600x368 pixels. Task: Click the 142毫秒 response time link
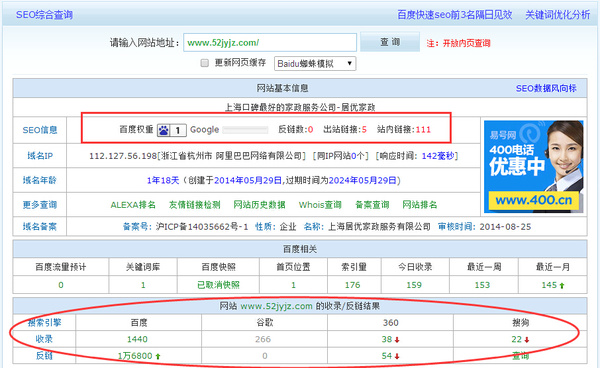point(438,156)
